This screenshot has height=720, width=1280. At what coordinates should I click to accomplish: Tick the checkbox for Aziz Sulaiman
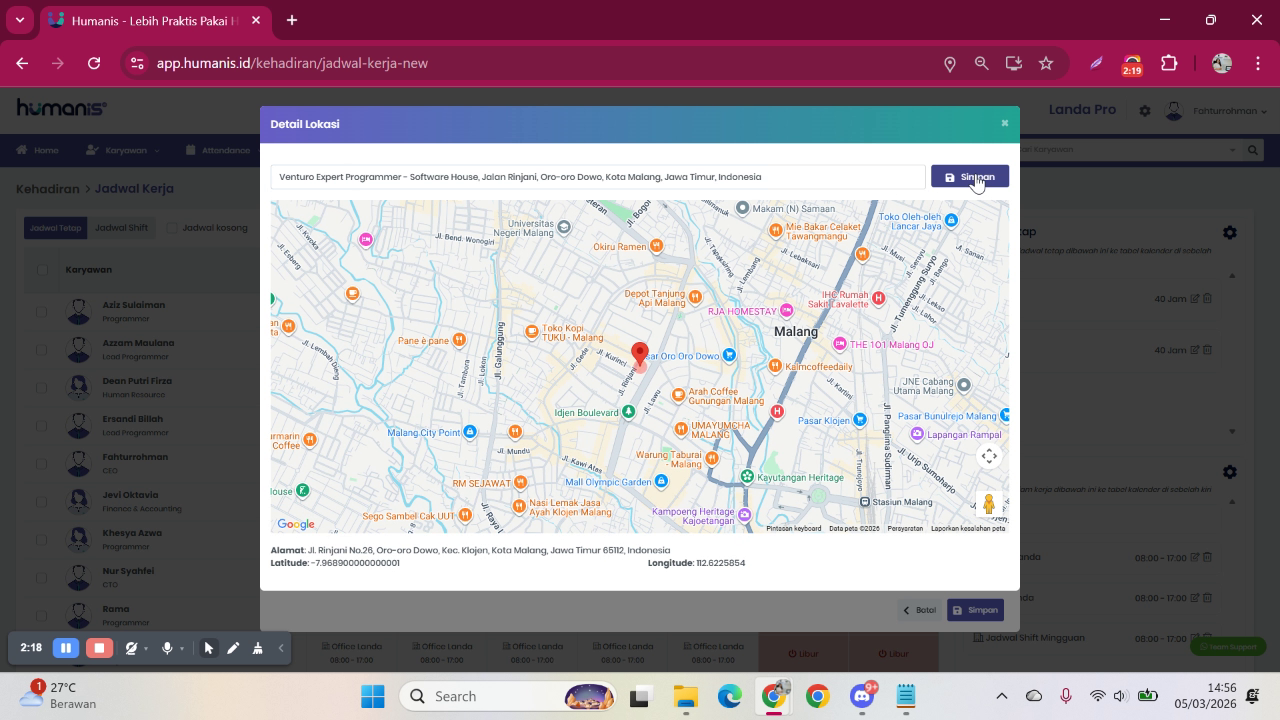[42, 312]
